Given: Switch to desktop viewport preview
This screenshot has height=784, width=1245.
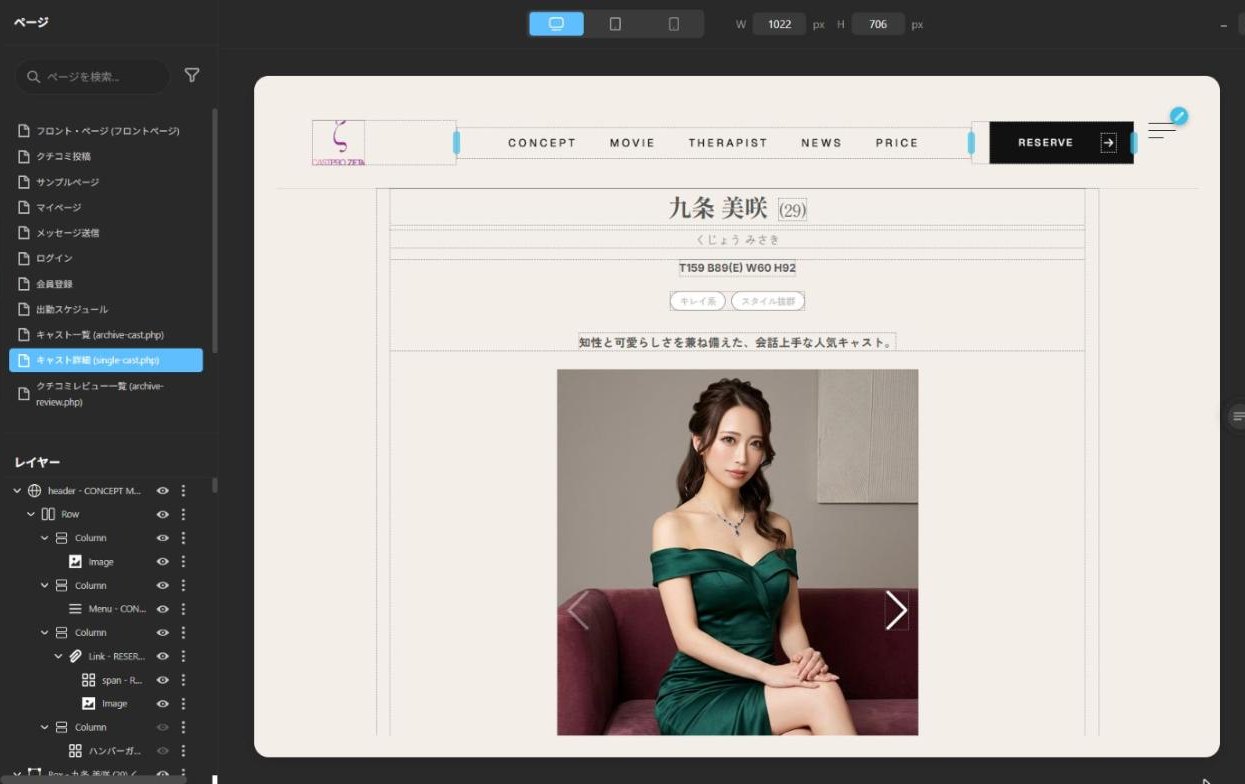Looking at the screenshot, I should coord(556,24).
